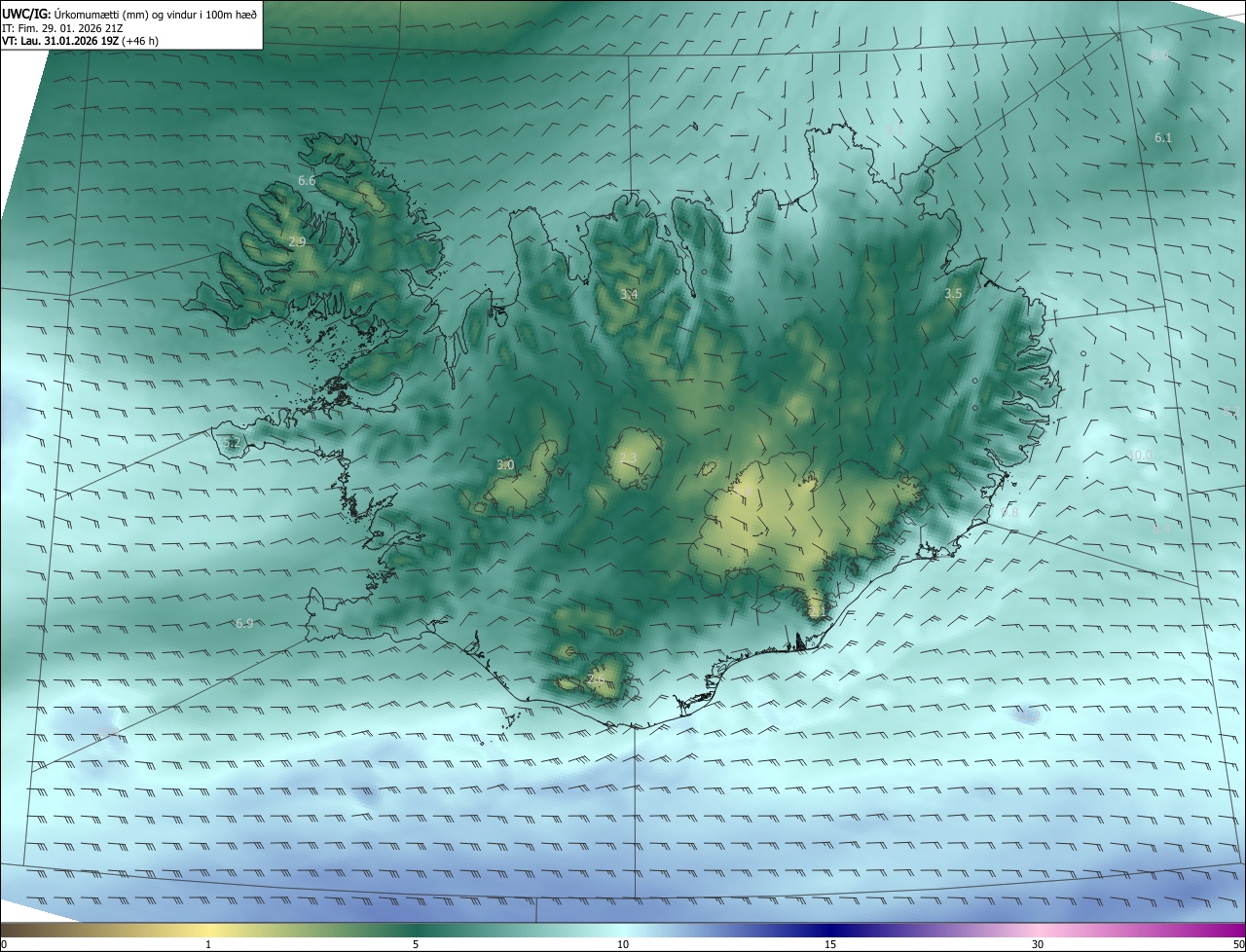Click the 6.6 value over the Westfjords
The width and height of the screenshot is (1246, 952).
tap(307, 181)
